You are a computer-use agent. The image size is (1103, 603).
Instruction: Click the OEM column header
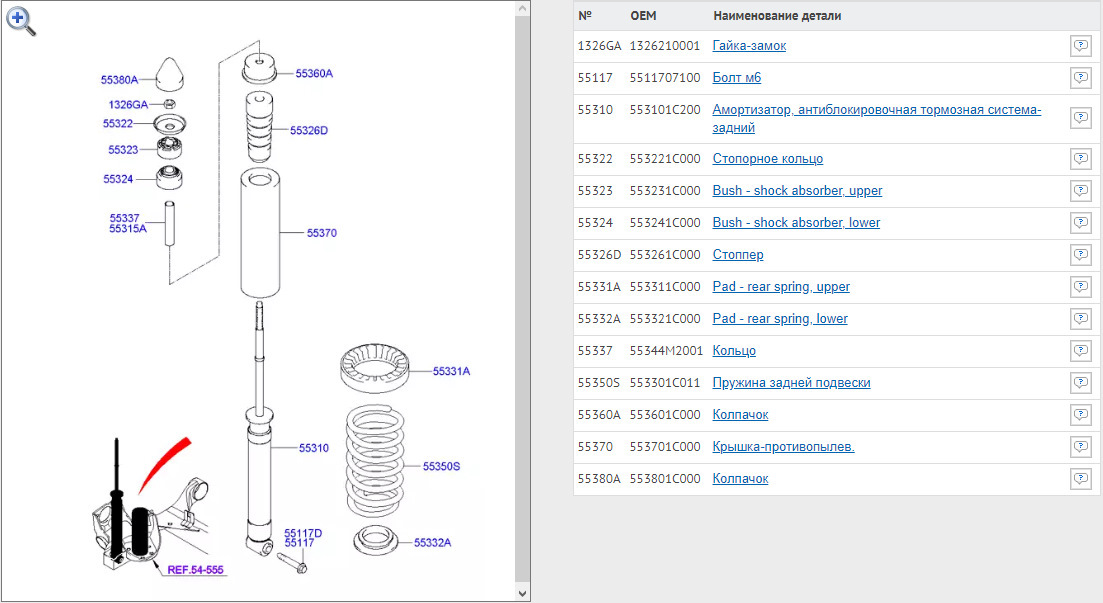pyautogui.click(x=643, y=15)
